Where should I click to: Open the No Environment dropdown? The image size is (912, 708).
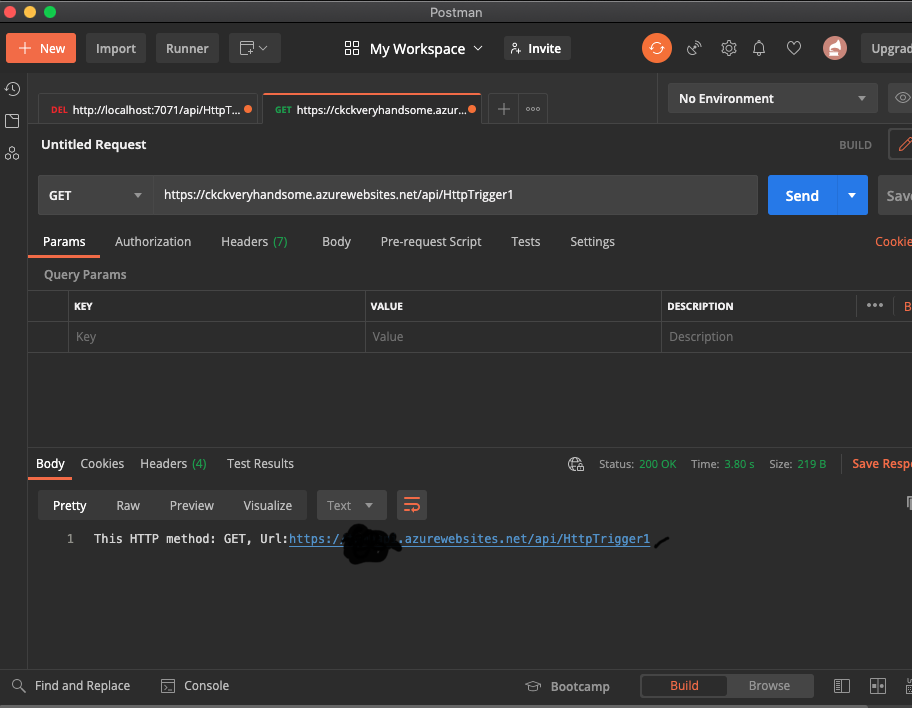pos(772,98)
